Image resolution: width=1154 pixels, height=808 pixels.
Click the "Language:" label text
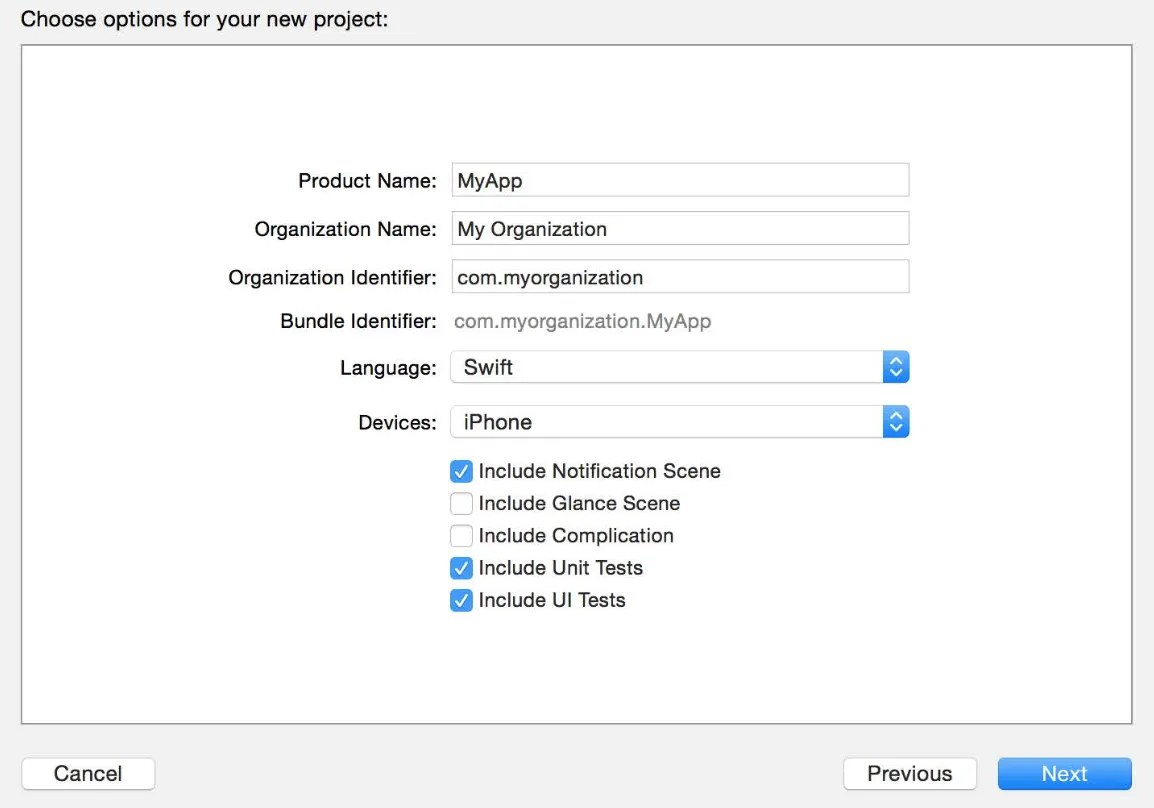click(x=388, y=368)
